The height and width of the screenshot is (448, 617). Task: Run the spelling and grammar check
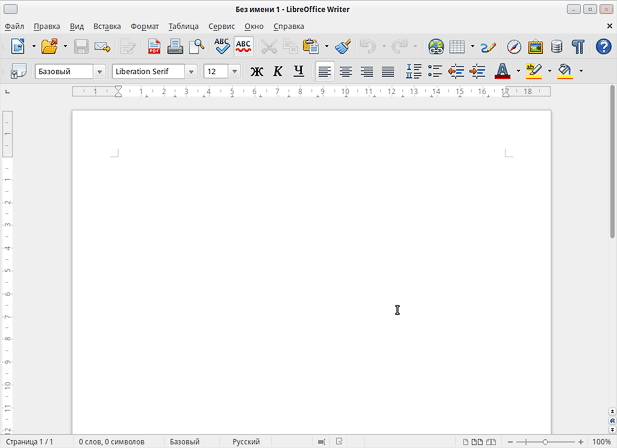(x=222, y=46)
